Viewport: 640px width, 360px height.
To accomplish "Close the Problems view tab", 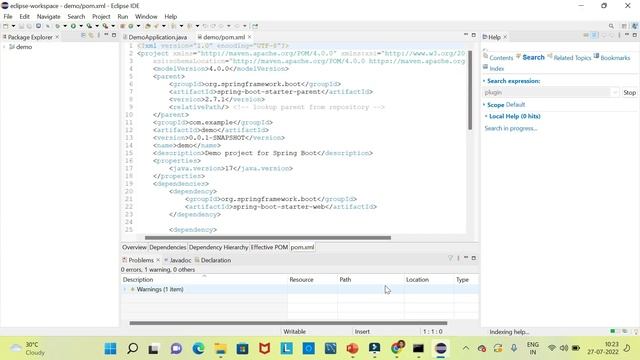I will pos(158,260).
